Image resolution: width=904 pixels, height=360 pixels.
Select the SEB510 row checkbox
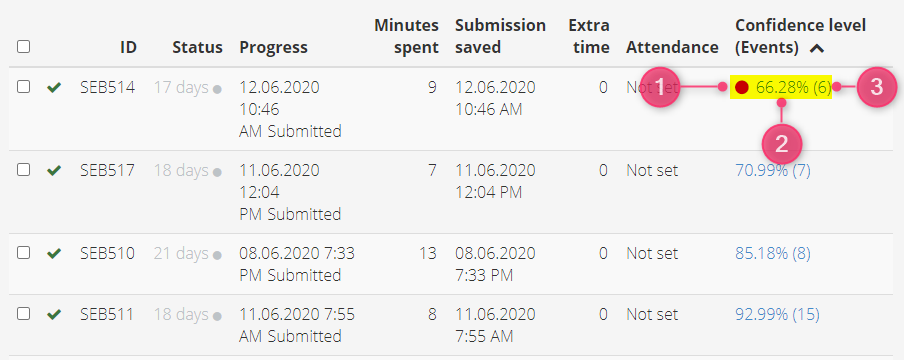coord(23,253)
